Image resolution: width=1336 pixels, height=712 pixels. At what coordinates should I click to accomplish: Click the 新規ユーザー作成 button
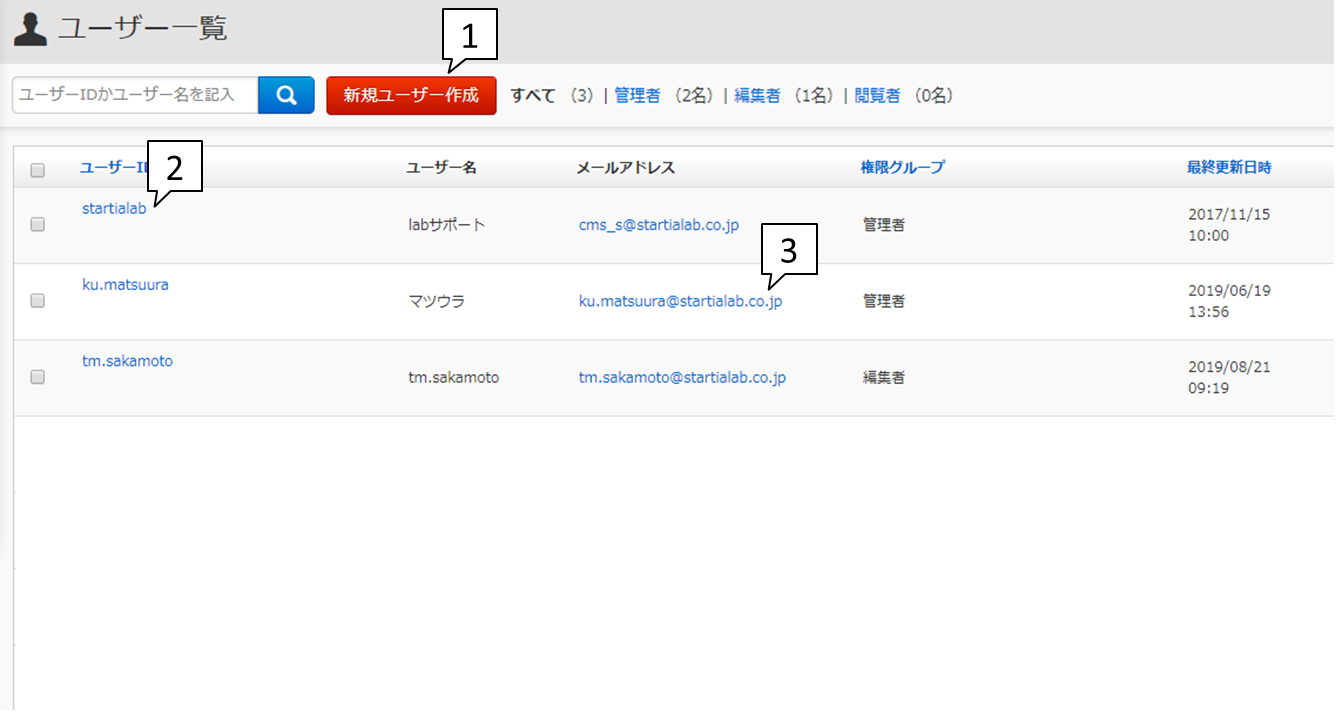[411, 96]
